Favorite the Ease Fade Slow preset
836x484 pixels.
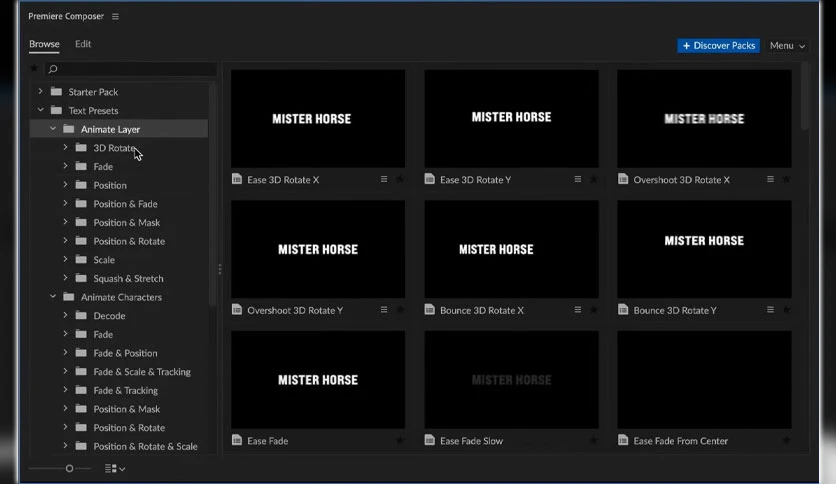click(x=593, y=440)
